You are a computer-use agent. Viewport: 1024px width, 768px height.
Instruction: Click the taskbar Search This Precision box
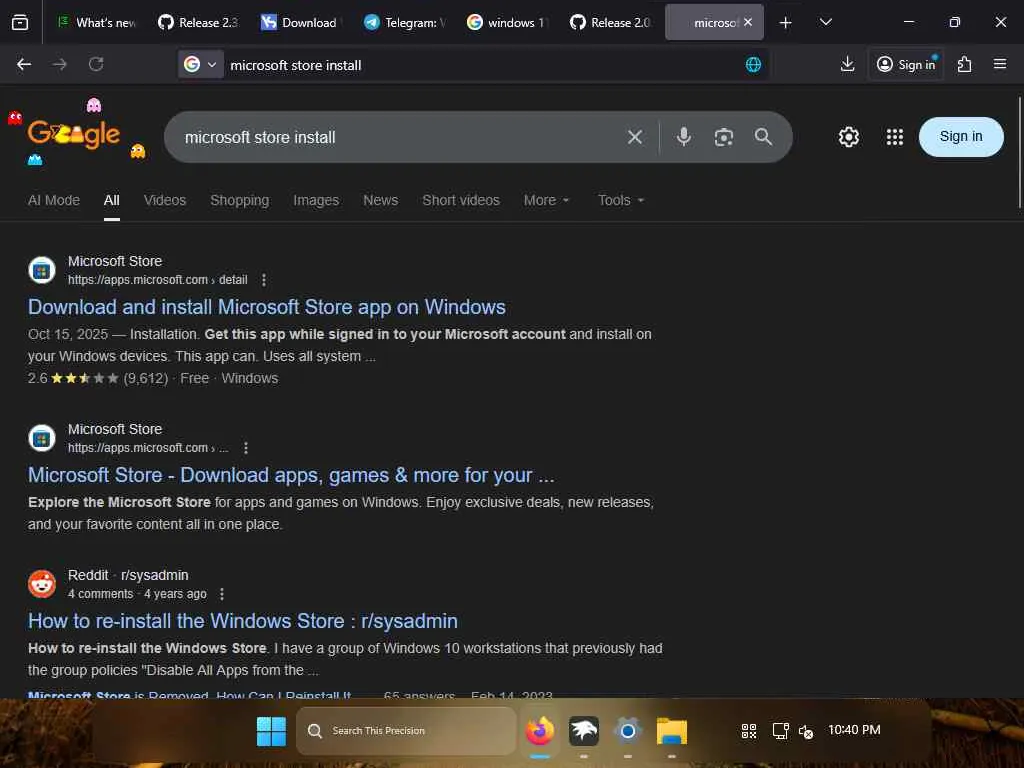[406, 731]
